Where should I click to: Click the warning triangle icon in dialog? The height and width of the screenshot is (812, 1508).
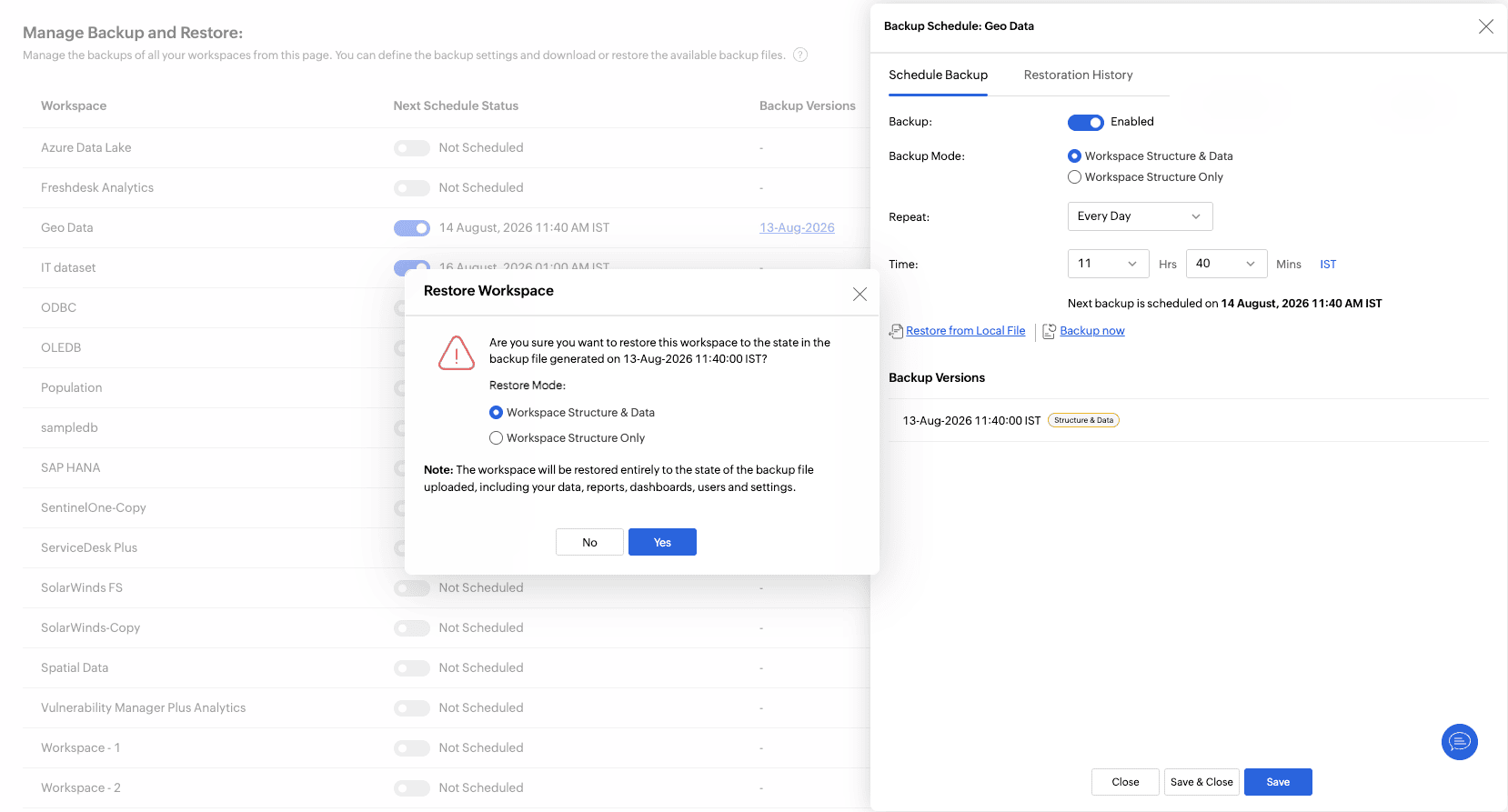point(457,353)
